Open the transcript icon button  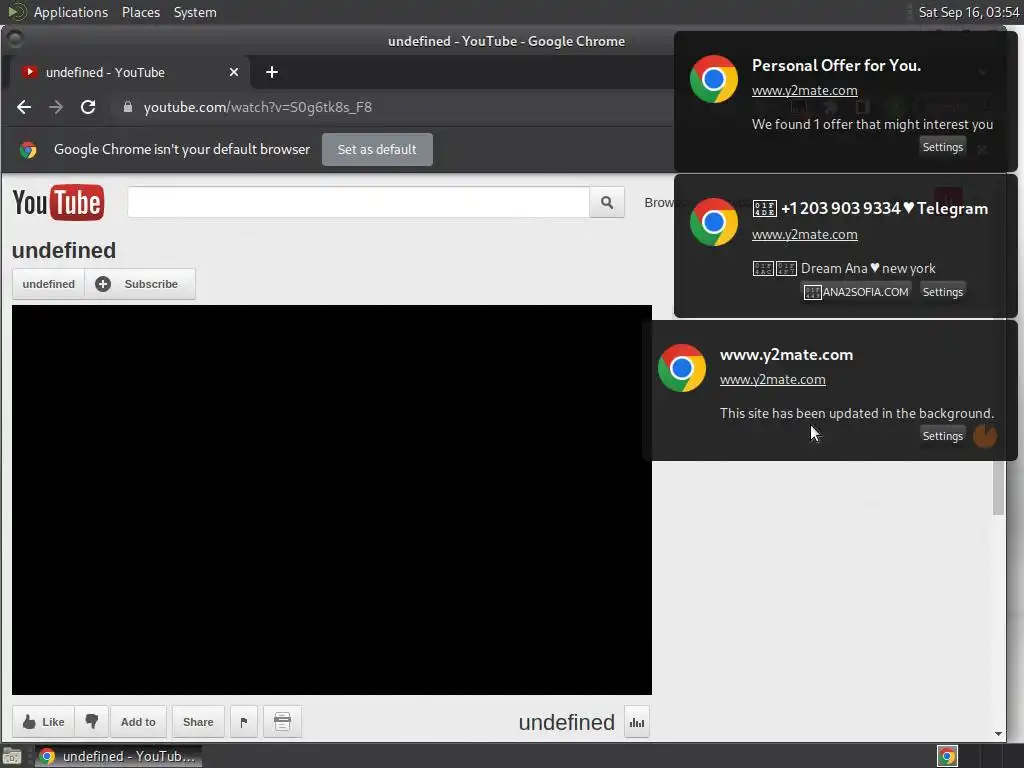pos(282,722)
